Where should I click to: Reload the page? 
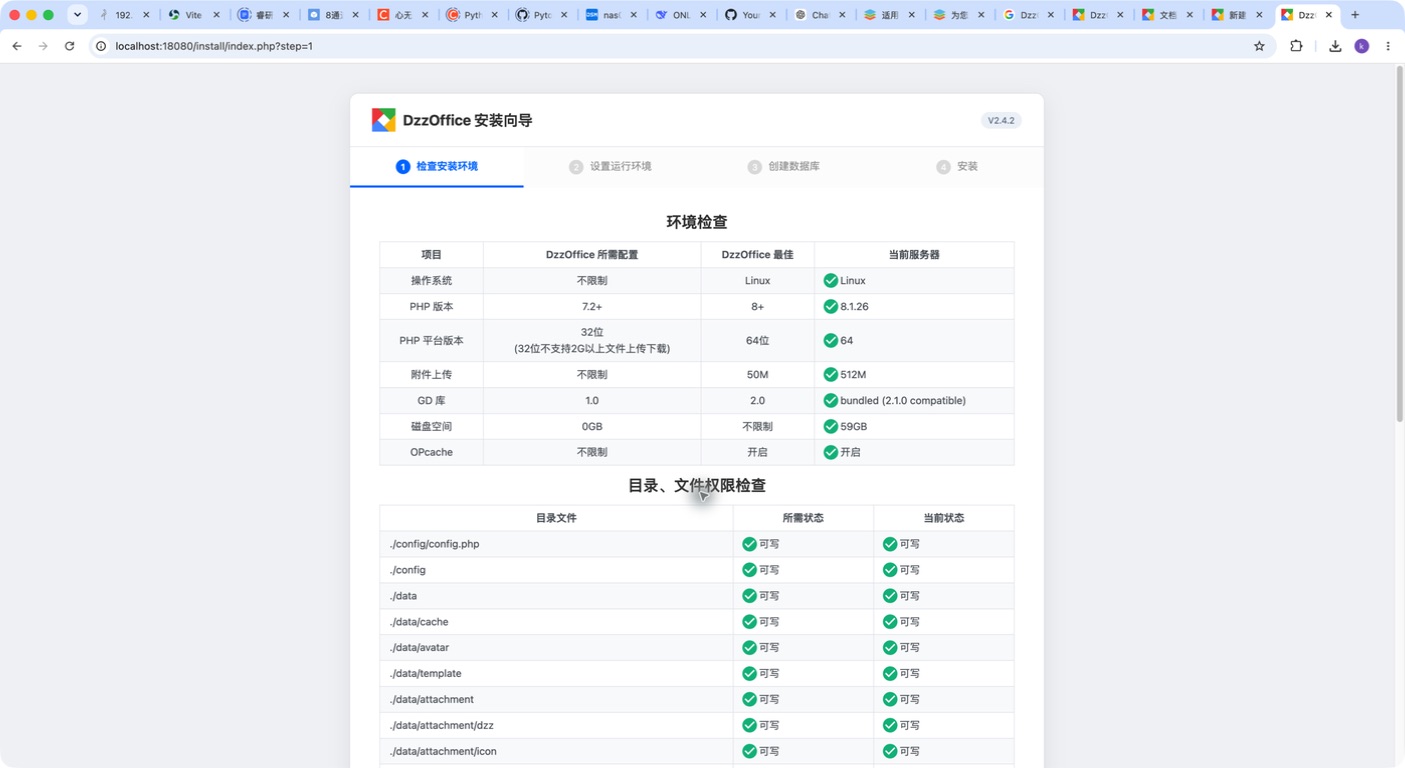tap(69, 46)
